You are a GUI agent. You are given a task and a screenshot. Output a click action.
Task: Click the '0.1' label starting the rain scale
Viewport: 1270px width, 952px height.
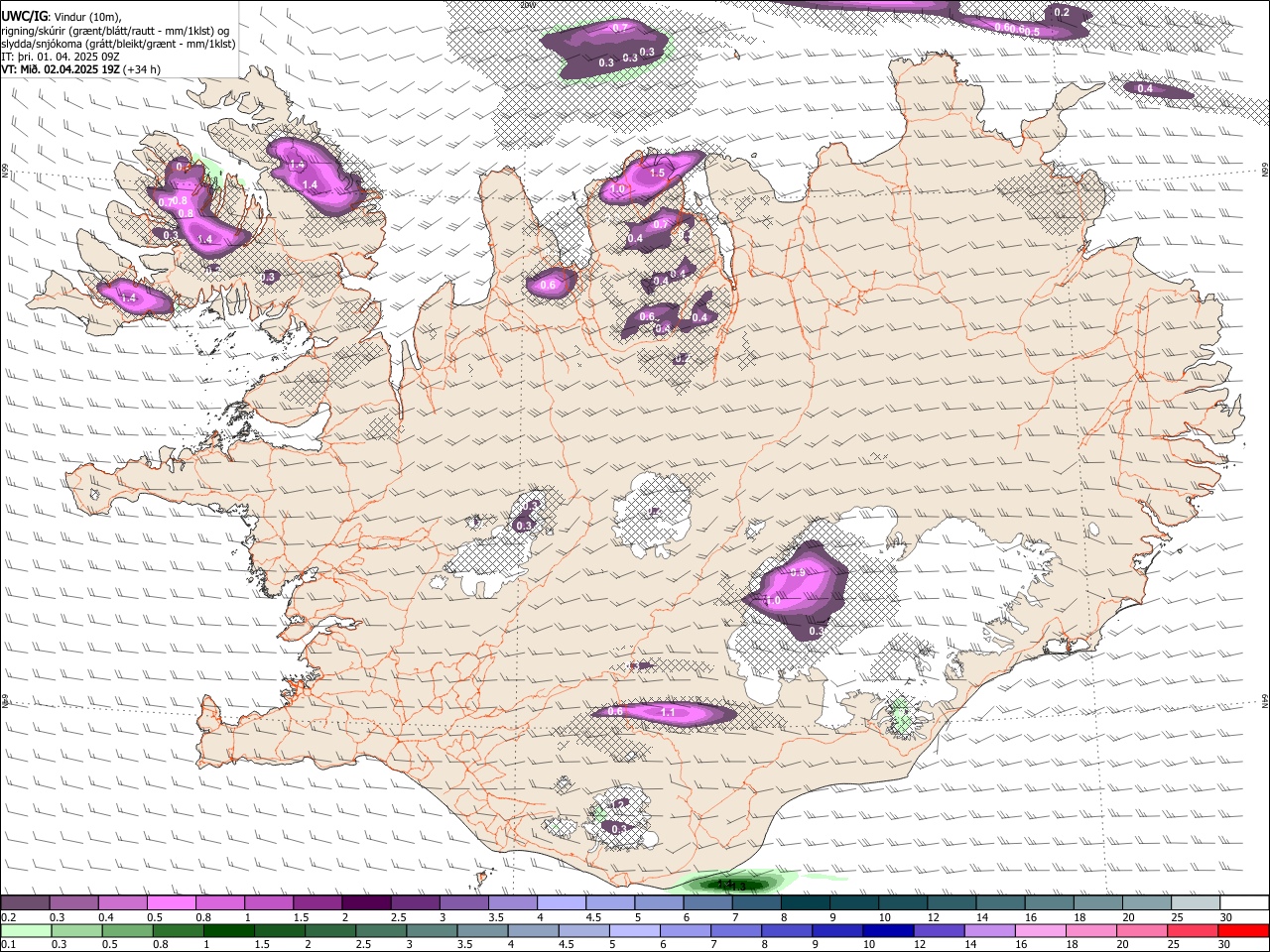[x=7, y=945]
